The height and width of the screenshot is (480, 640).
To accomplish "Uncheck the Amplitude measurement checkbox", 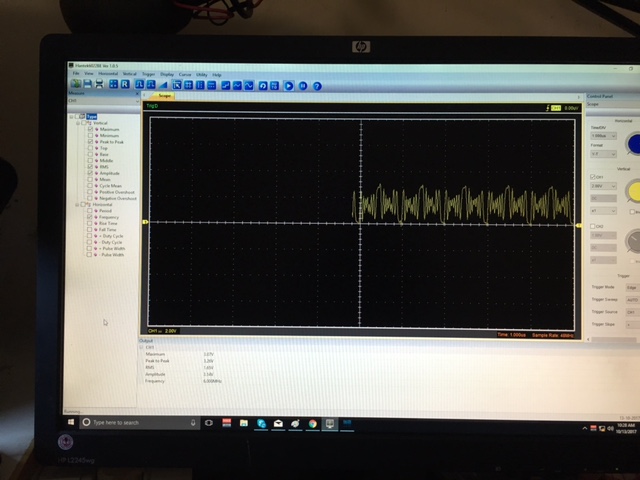I will pos(90,173).
